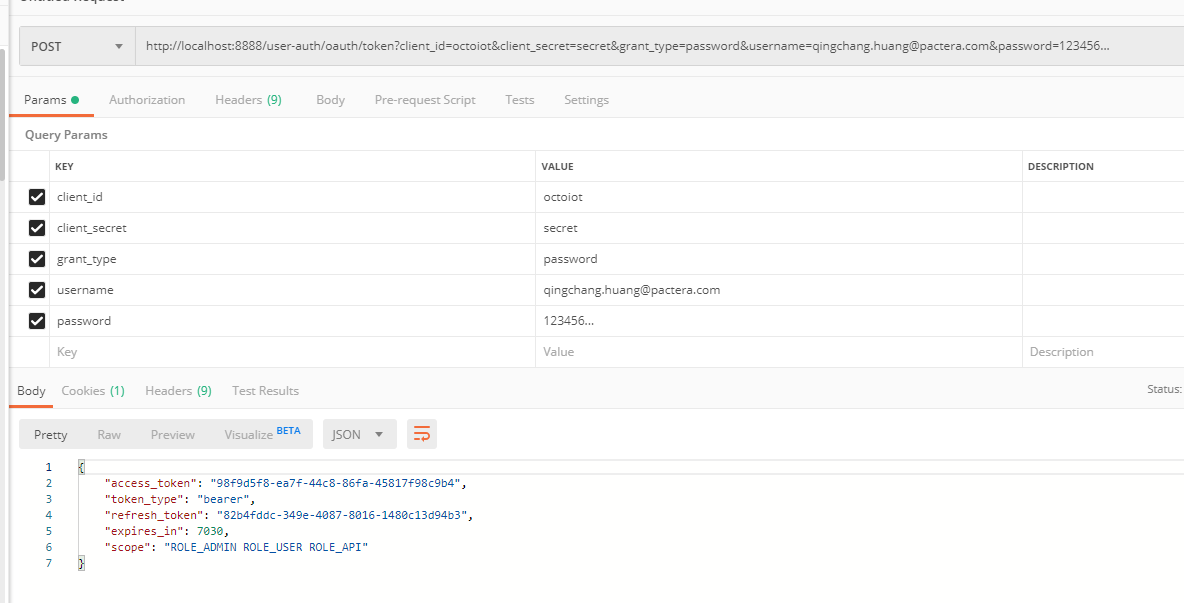Uncheck the client_secret parameter checkbox

[x=36, y=228]
